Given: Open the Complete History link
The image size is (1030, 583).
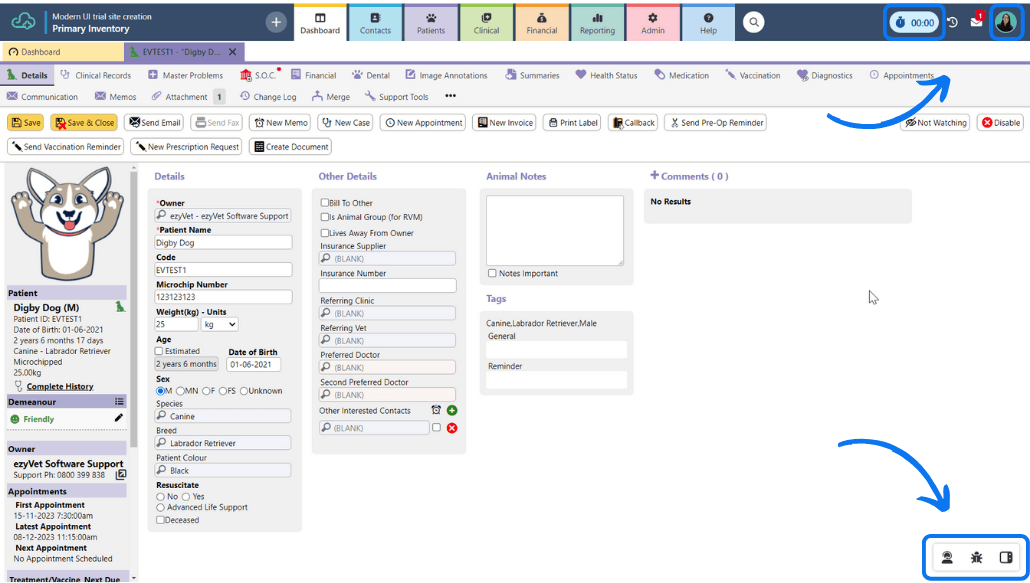Looking at the screenshot, I should click(x=59, y=386).
